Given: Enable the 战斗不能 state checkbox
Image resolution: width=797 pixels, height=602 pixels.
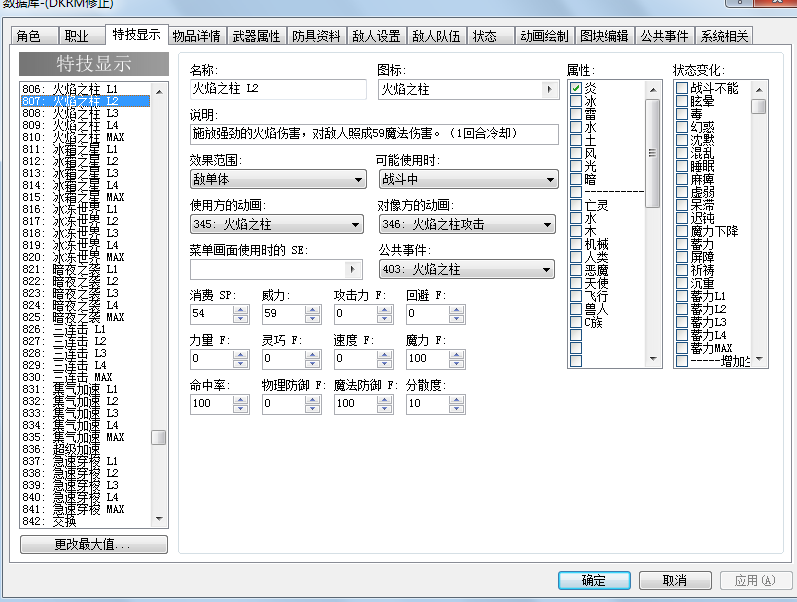Looking at the screenshot, I should click(x=682, y=88).
